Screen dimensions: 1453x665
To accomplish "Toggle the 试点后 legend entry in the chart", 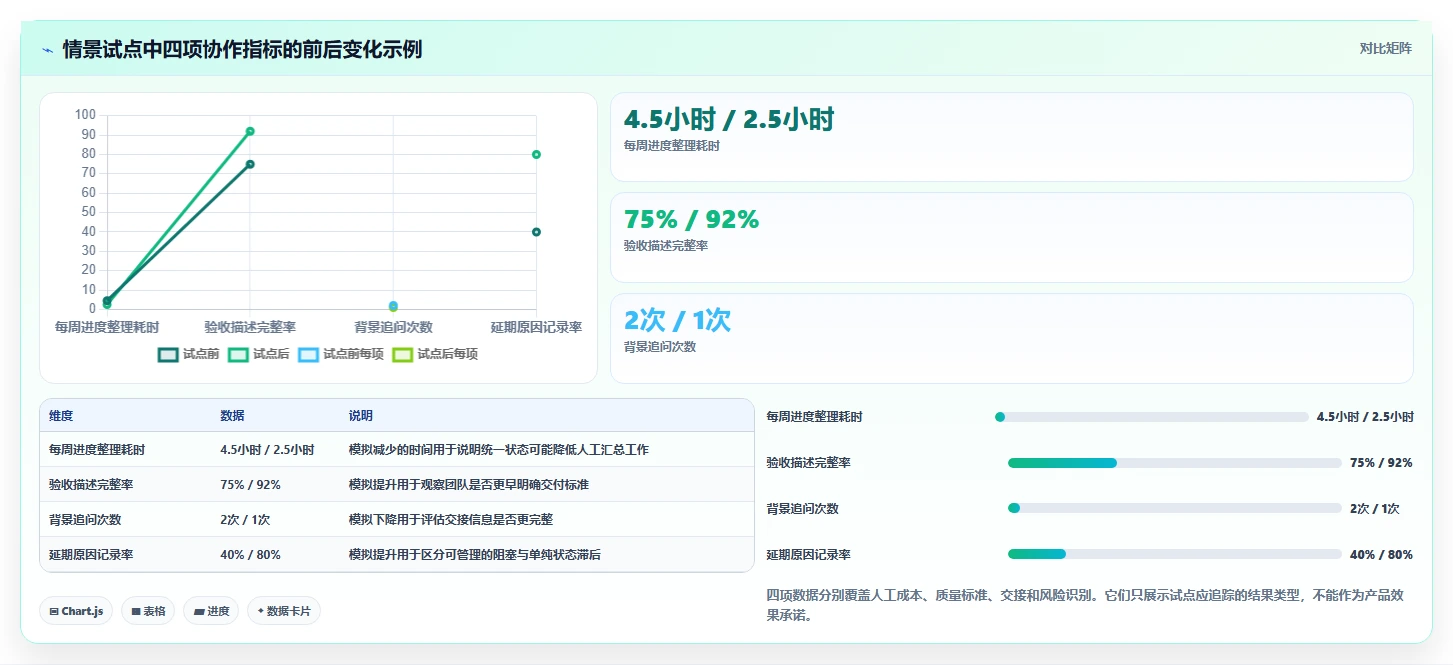I will [x=258, y=354].
